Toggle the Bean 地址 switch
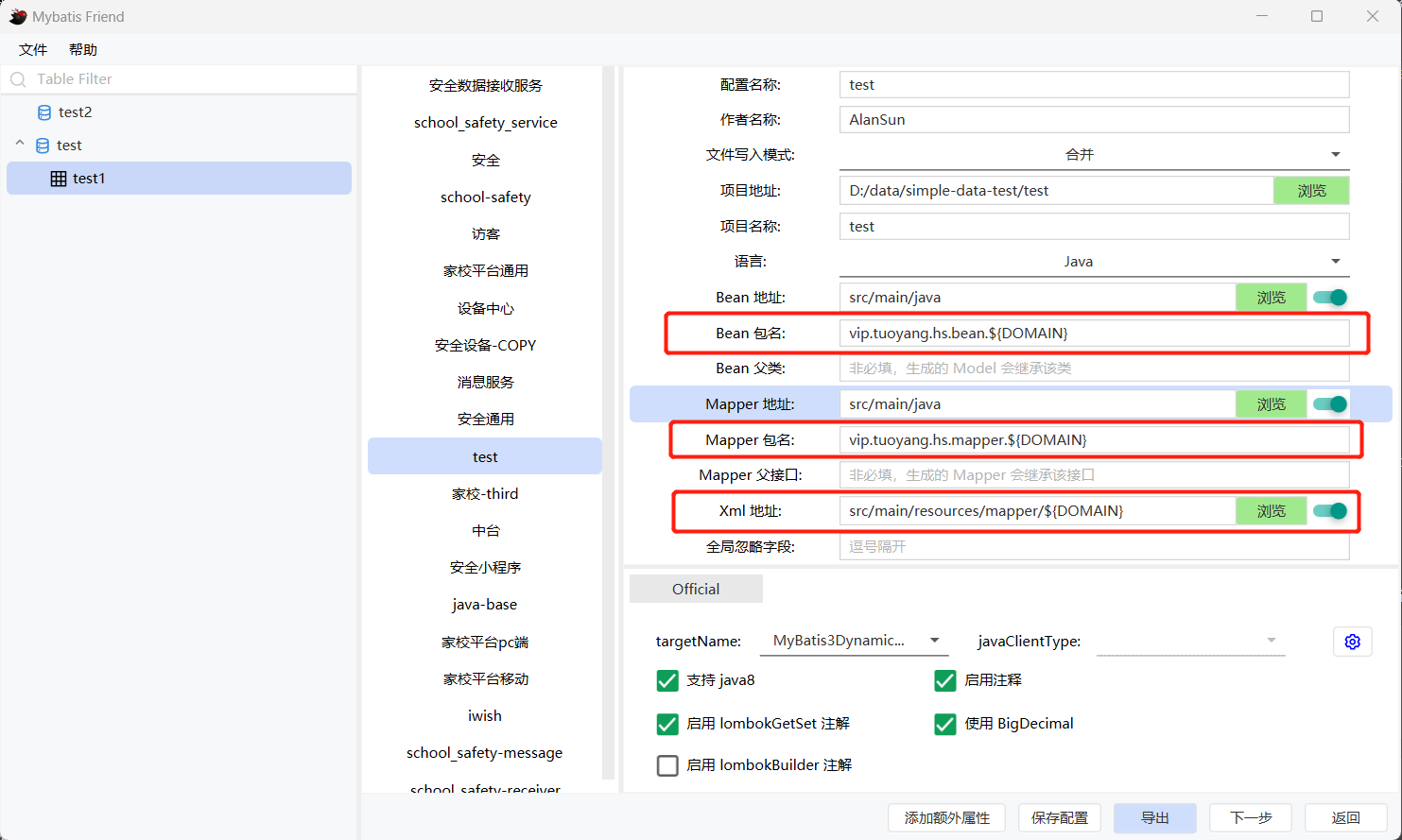This screenshot has height=840, width=1402. tap(1330, 298)
